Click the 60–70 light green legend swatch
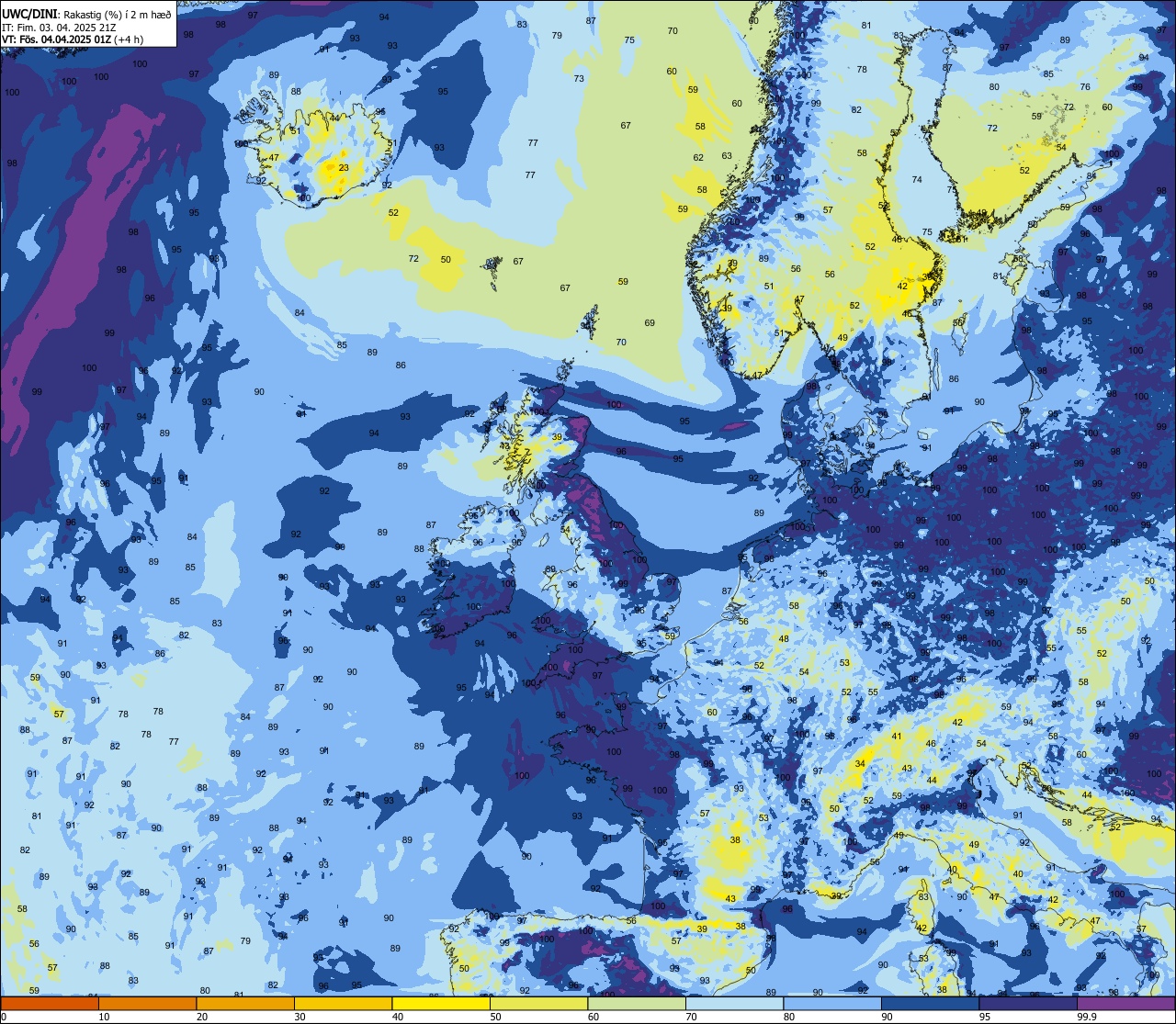The image size is (1176, 1024). pos(637,1003)
